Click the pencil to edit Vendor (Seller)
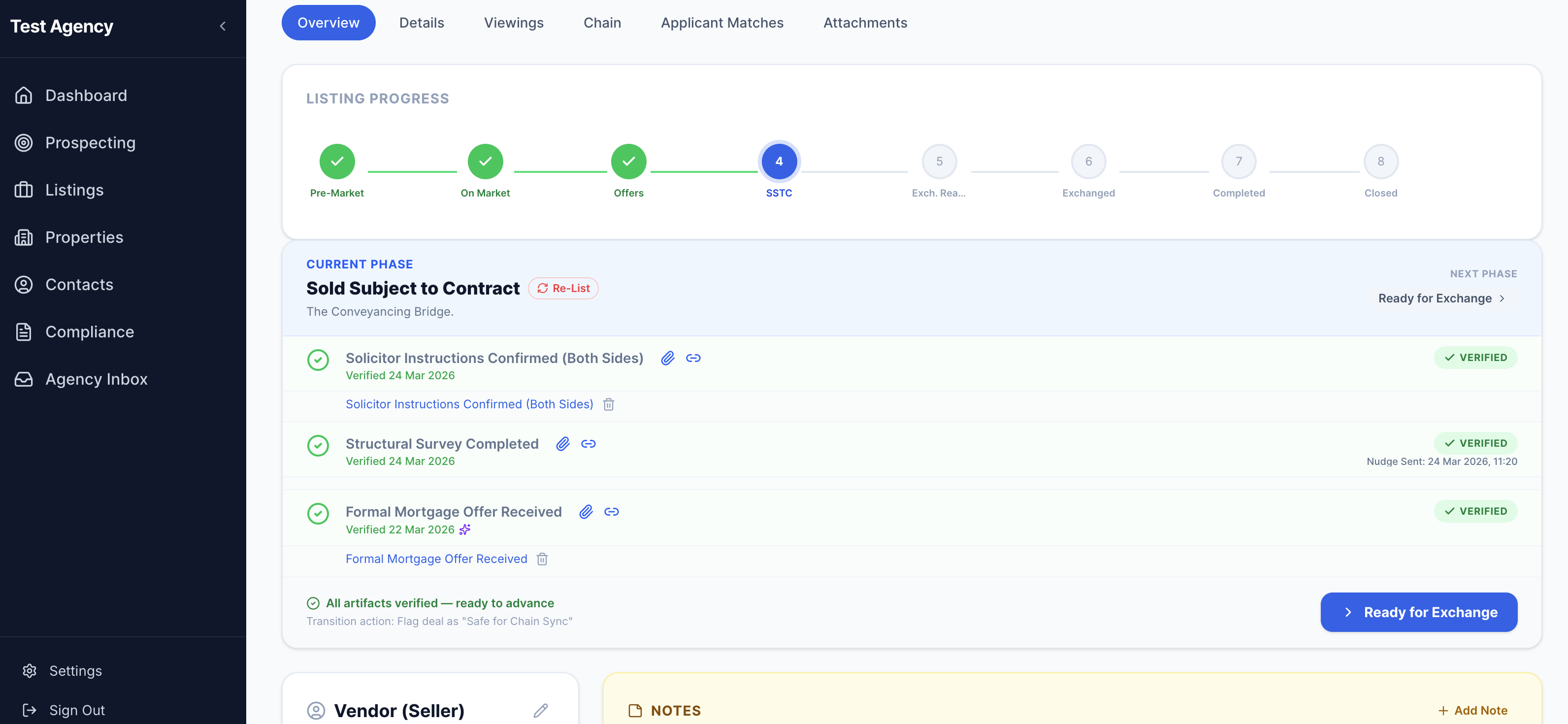This screenshot has height=724, width=1568. point(541,711)
